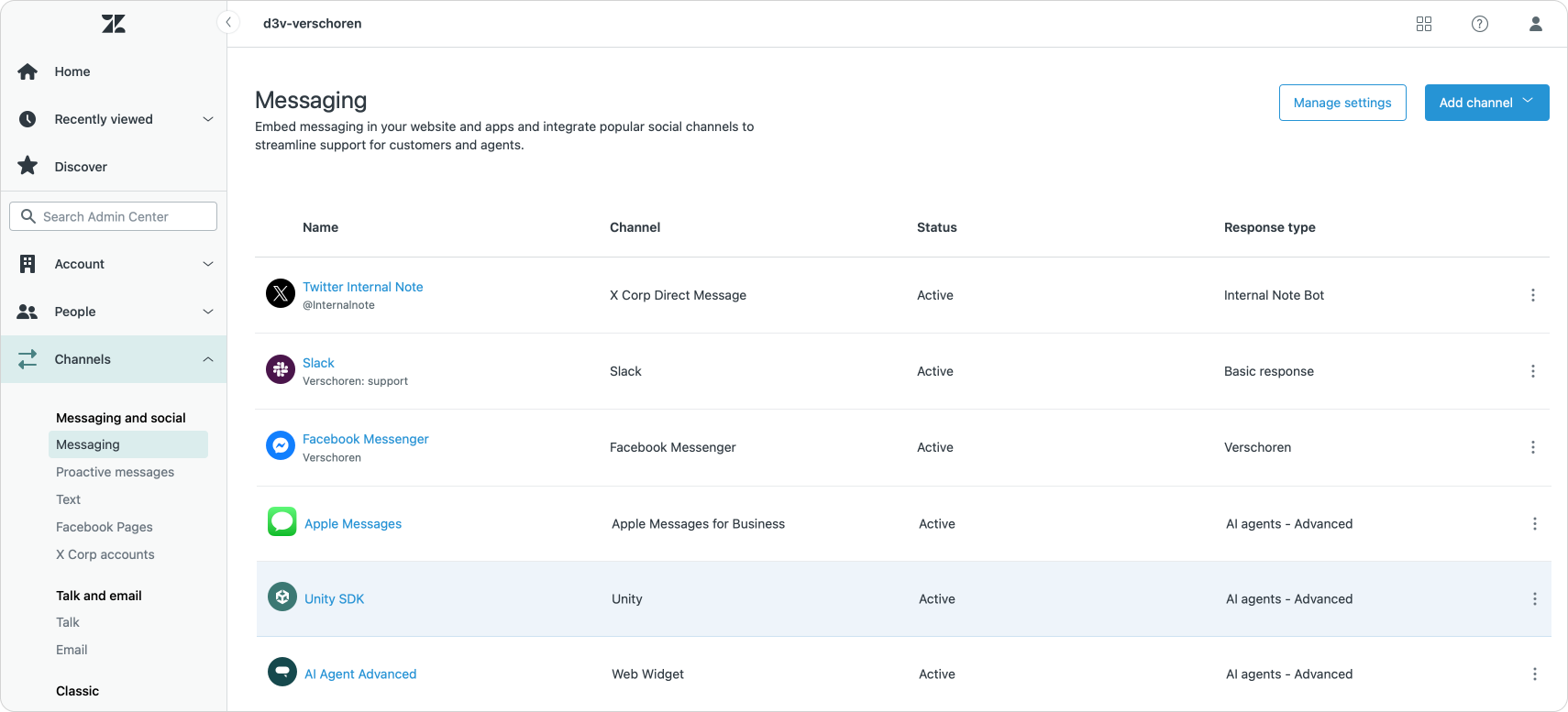Click the Apple Messages green icon

282,522
